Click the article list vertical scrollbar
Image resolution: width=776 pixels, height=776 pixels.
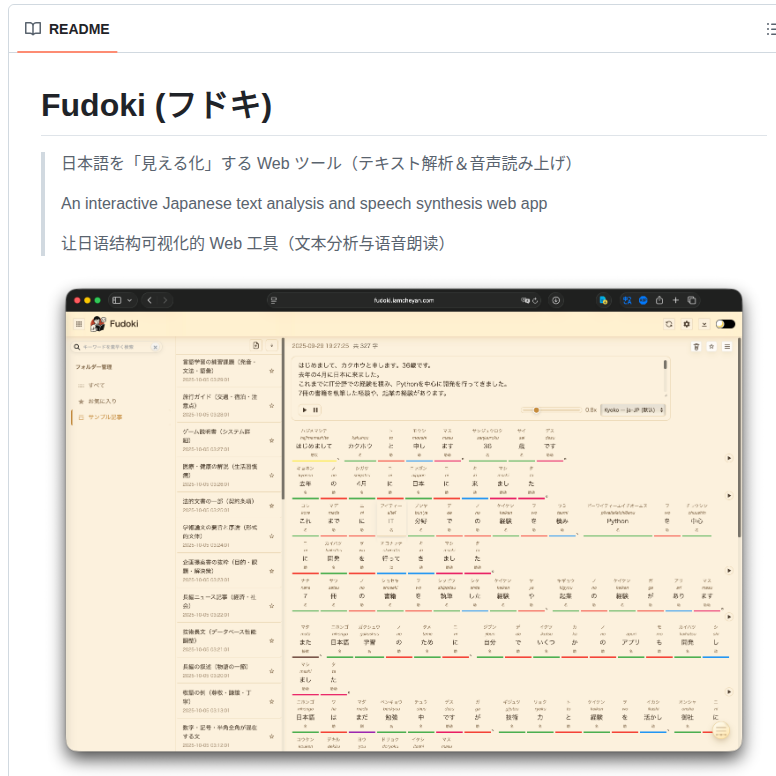pyautogui.click(x=283, y=419)
